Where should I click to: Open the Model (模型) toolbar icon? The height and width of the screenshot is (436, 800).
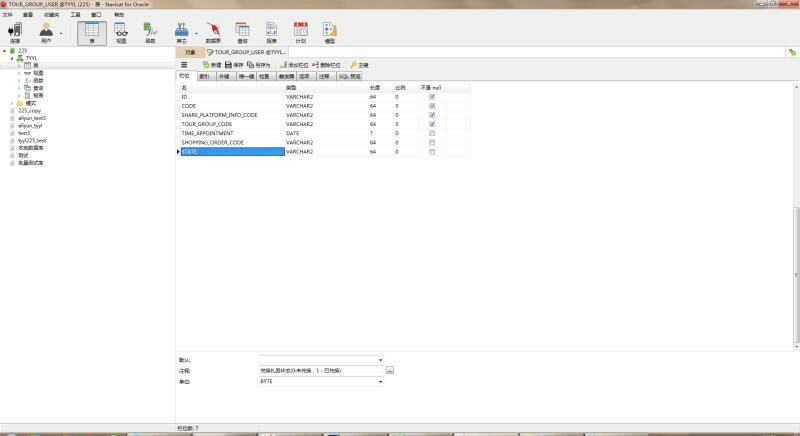[329, 33]
